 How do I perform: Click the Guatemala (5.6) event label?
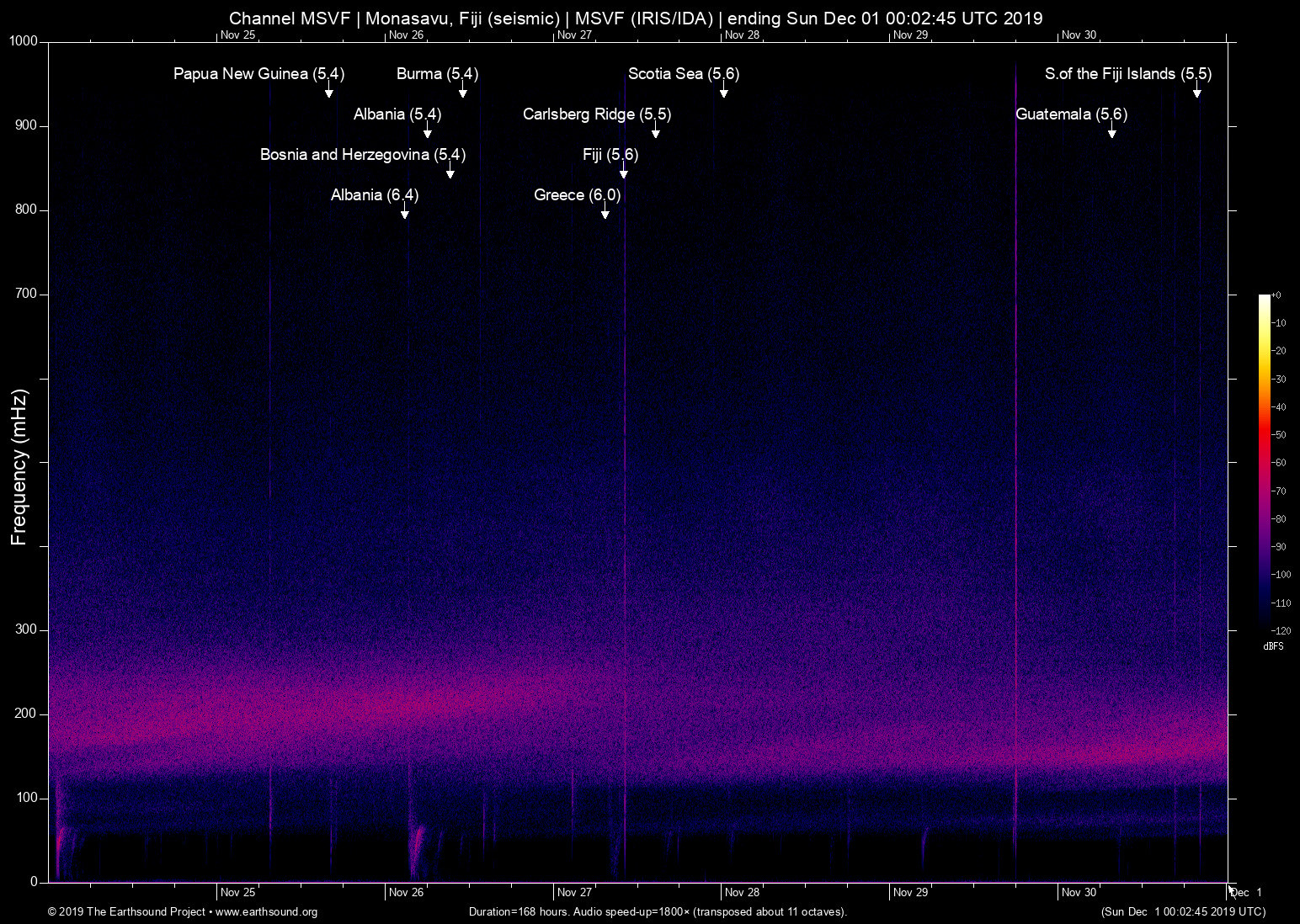(x=1072, y=114)
